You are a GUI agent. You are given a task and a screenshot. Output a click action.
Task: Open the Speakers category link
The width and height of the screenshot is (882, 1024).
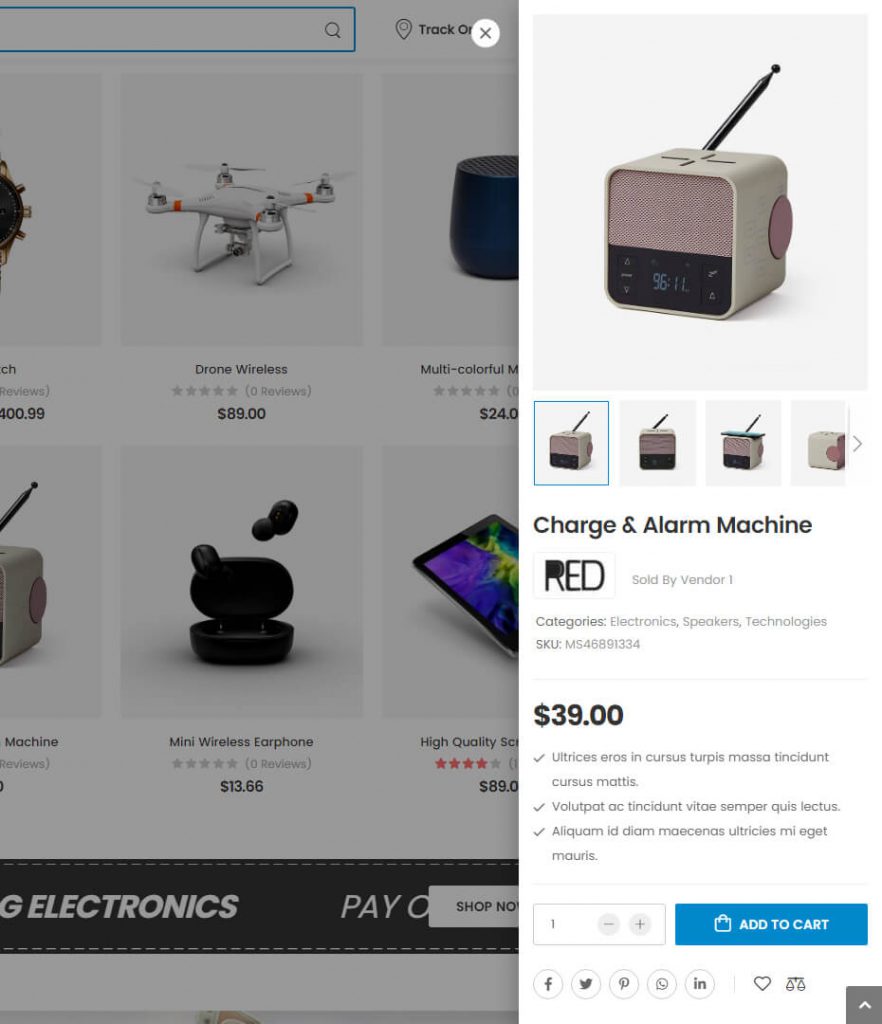click(x=710, y=622)
